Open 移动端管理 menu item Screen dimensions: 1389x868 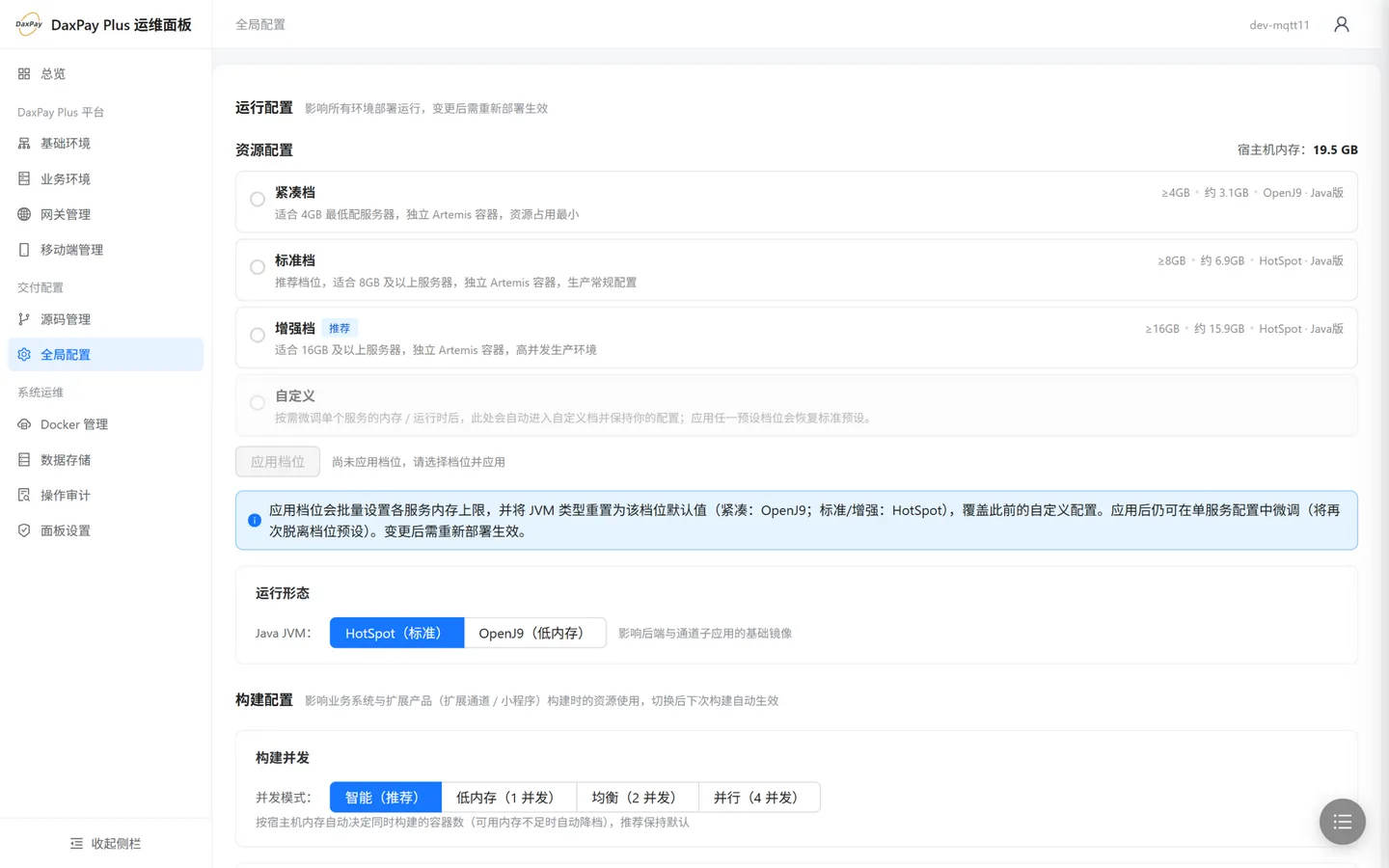pyautogui.click(x=106, y=250)
